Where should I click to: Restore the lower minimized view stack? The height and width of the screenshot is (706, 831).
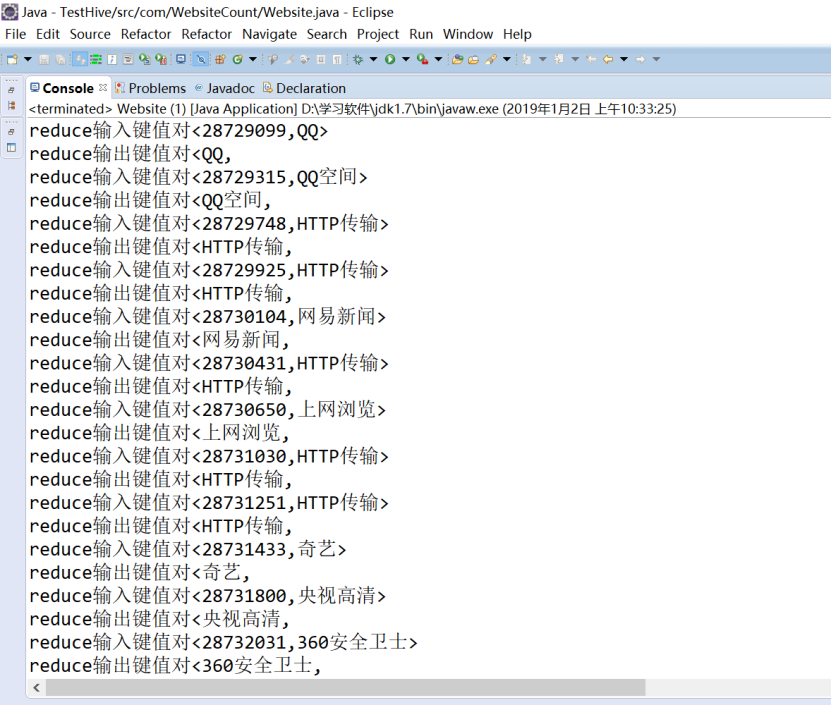tap(11, 132)
